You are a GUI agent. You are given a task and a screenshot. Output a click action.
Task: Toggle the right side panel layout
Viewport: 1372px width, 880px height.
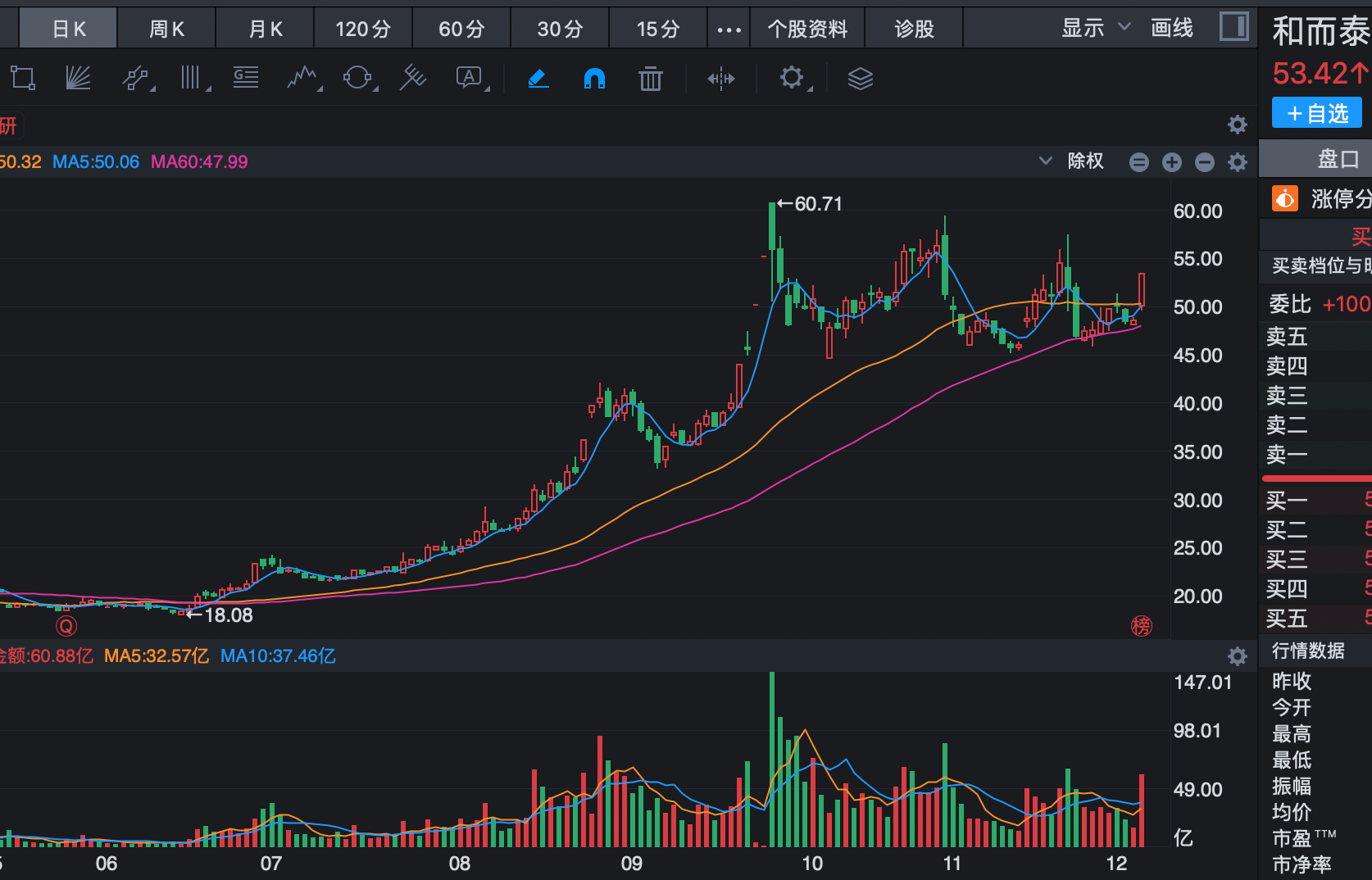(1233, 27)
